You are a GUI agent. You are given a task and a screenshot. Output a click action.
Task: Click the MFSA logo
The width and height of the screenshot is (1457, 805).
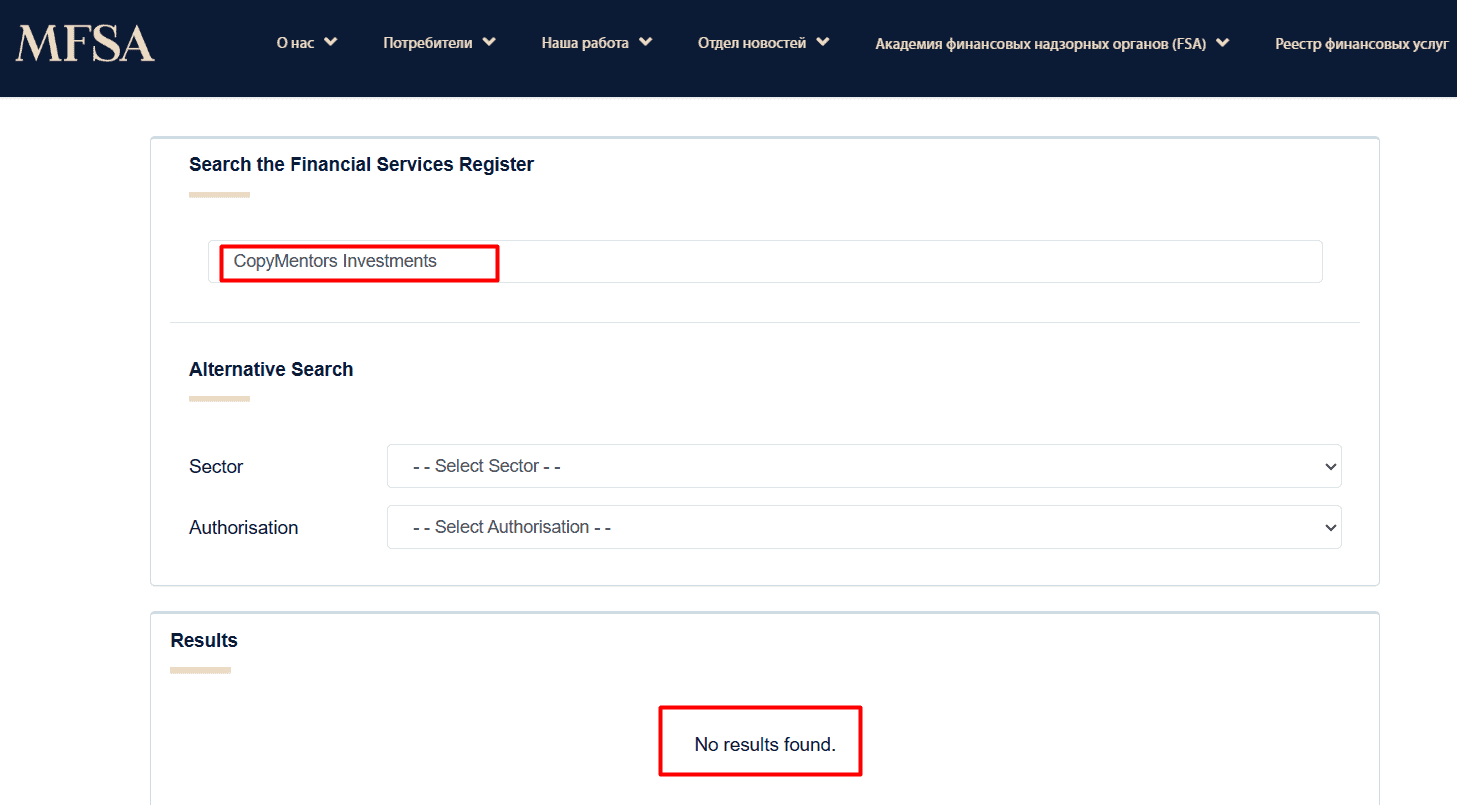pos(85,44)
